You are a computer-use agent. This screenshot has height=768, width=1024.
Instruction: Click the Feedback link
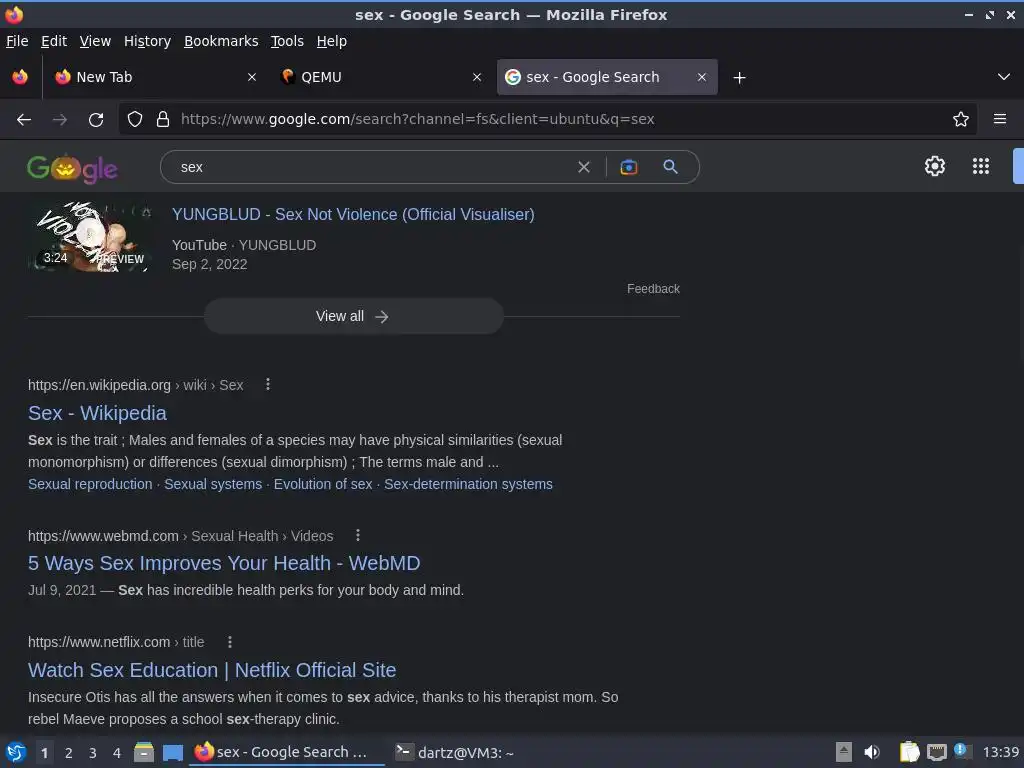click(x=653, y=289)
